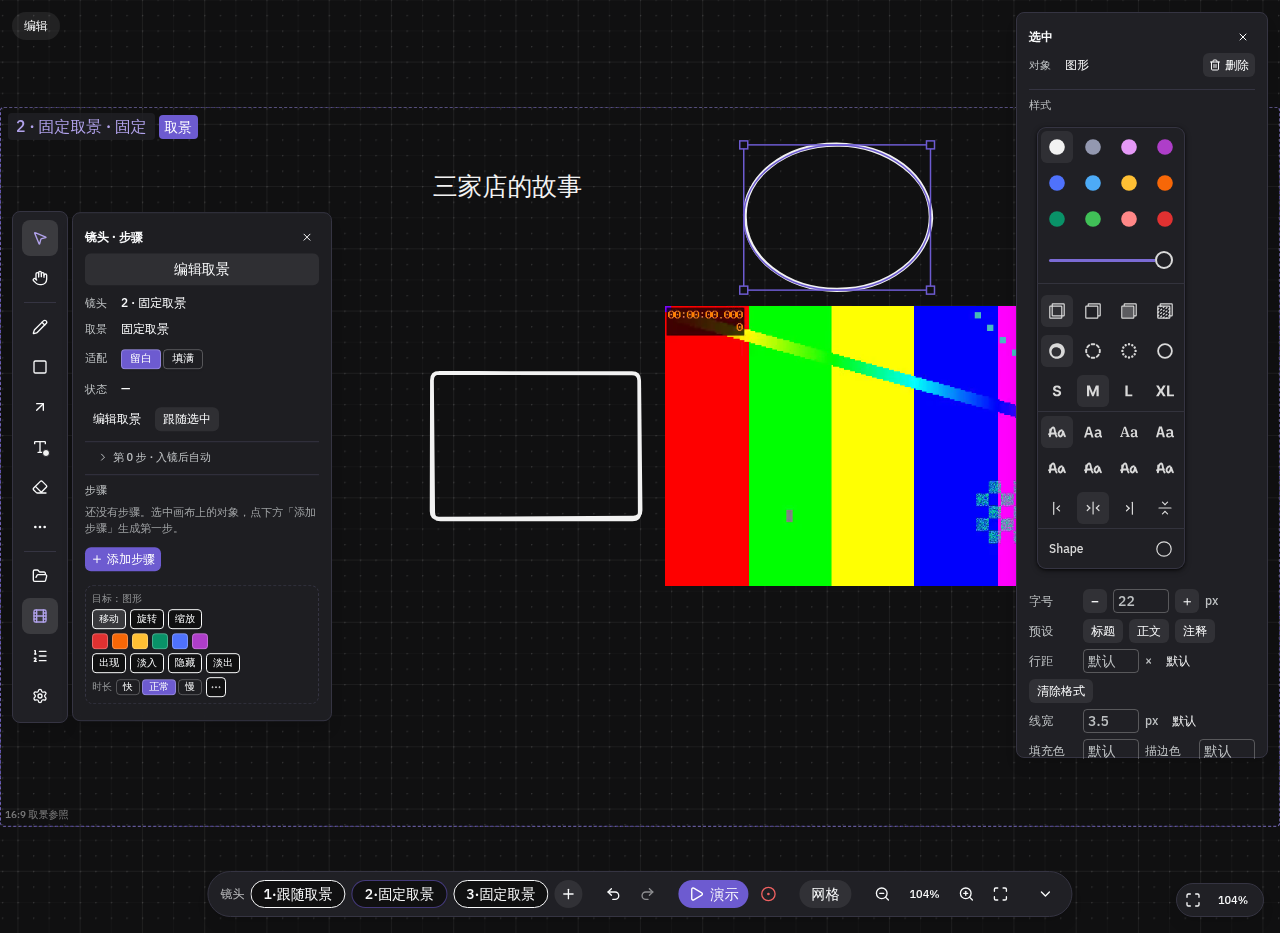
Task: Pick the rectangle shape tool
Action: [40, 367]
